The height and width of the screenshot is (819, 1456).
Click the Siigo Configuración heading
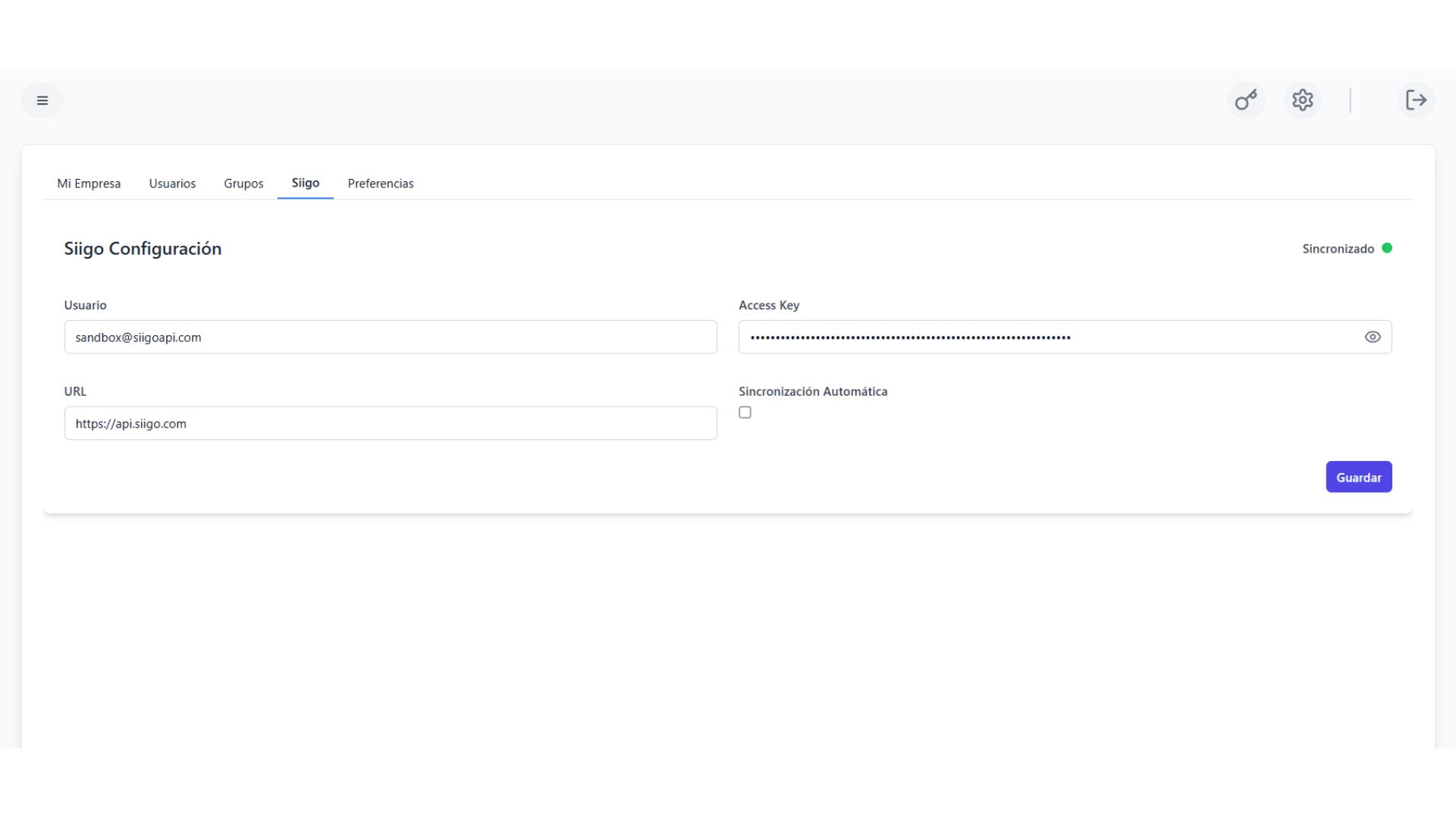[143, 249]
